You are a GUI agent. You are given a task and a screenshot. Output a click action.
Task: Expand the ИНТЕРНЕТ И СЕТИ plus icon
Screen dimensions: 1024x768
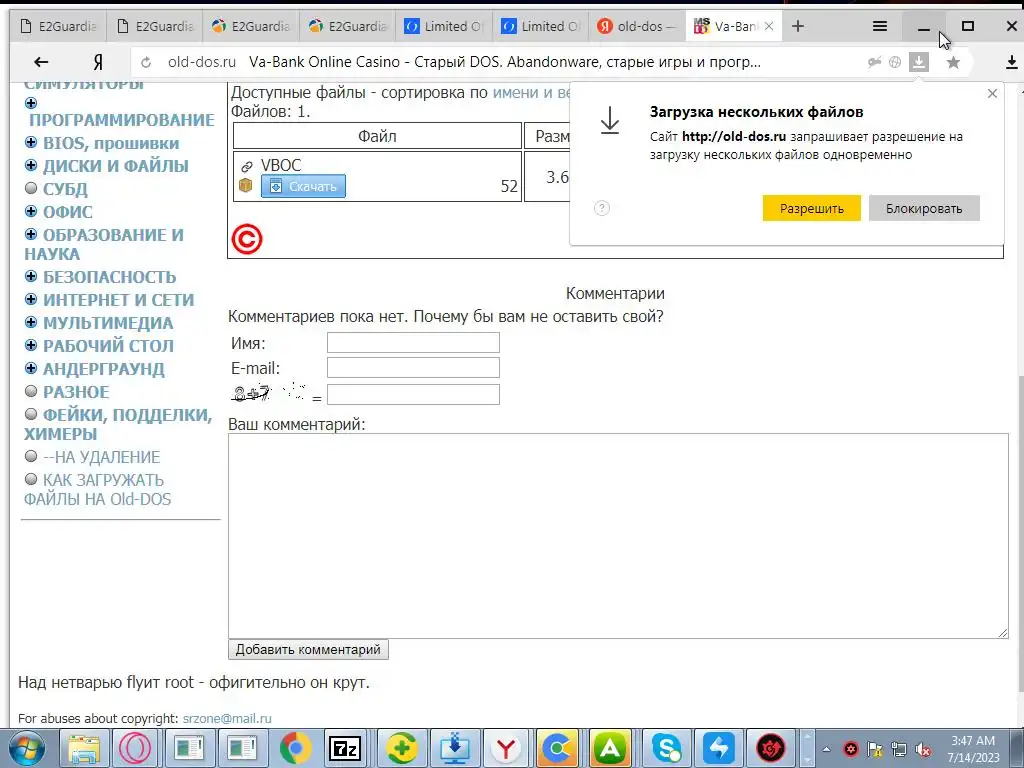point(31,299)
